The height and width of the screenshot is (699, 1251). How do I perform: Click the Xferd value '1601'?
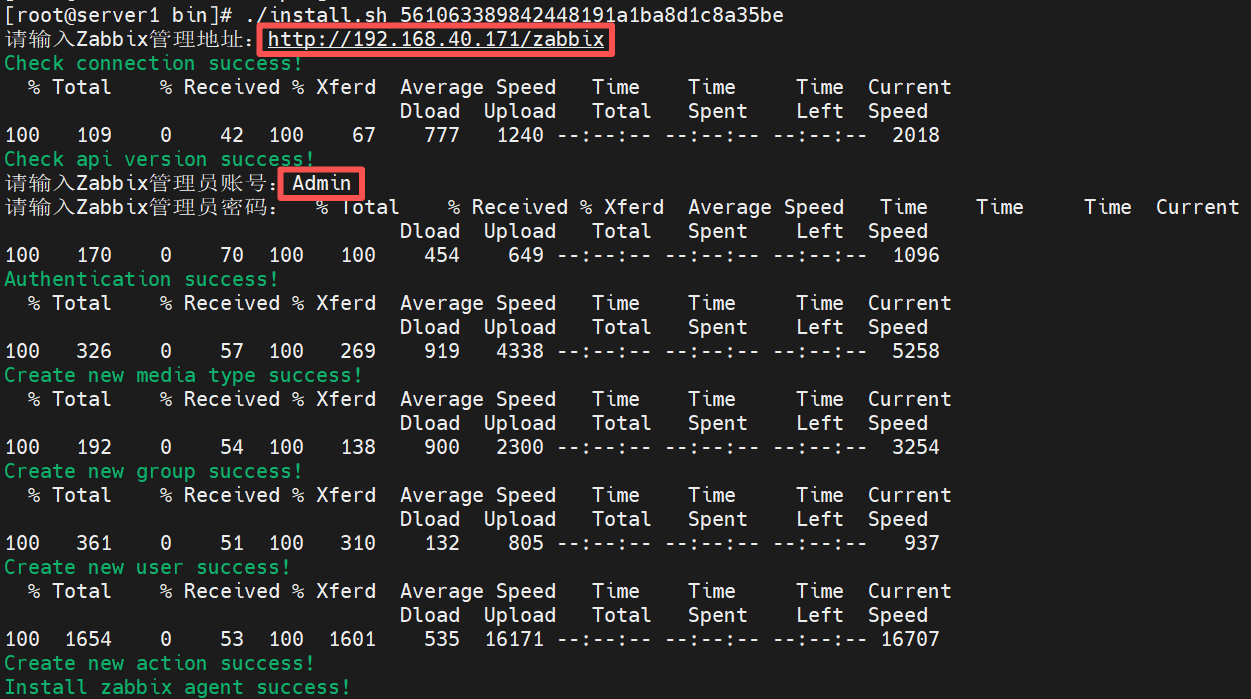click(x=352, y=640)
